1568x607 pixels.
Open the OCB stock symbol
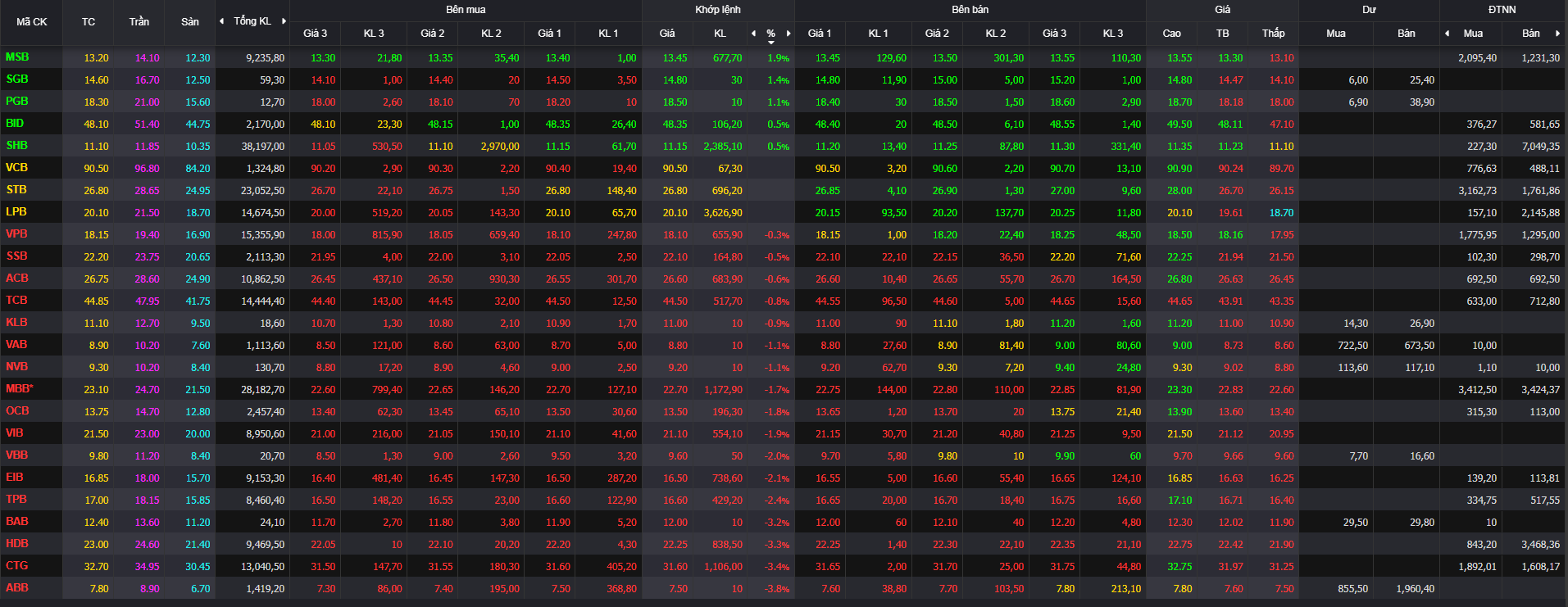point(17,411)
